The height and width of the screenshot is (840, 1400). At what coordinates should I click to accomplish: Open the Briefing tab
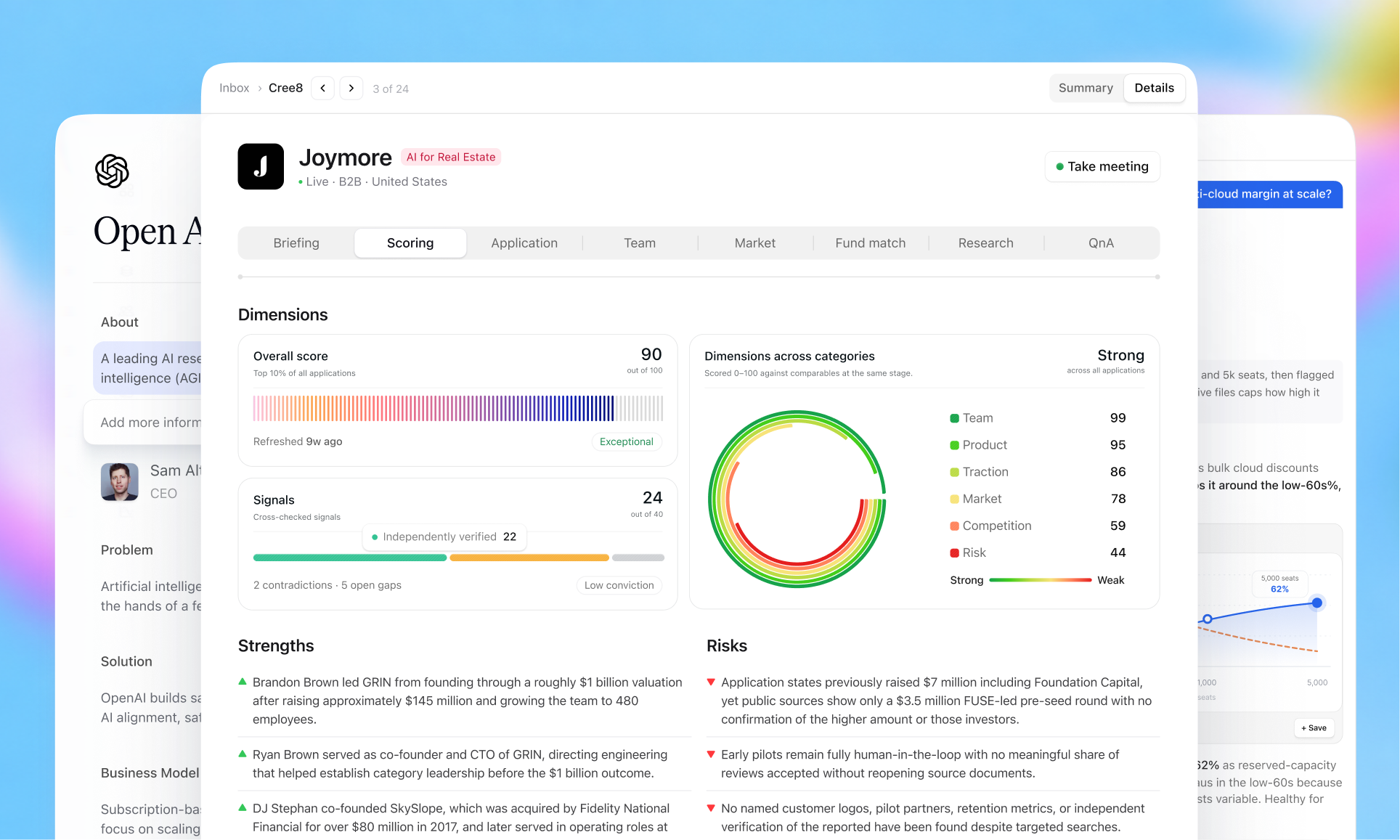[x=296, y=243]
